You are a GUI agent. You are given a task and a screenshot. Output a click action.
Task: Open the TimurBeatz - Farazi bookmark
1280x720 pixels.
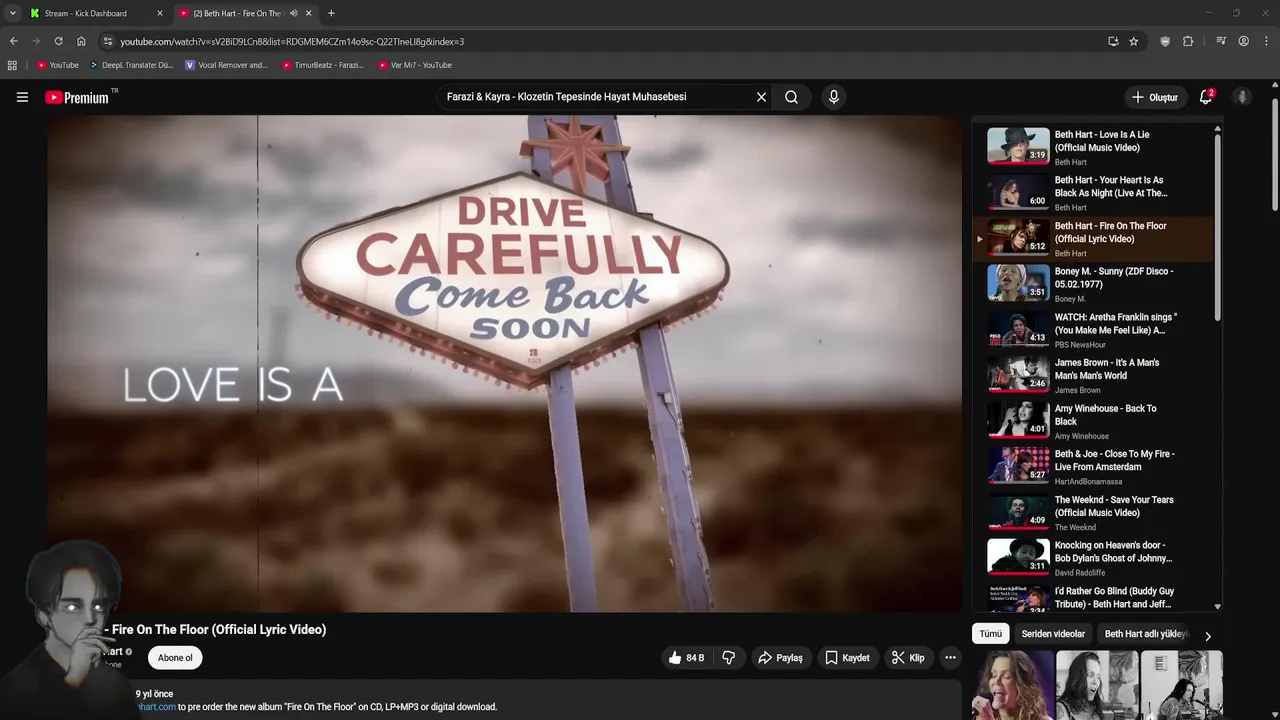click(323, 65)
